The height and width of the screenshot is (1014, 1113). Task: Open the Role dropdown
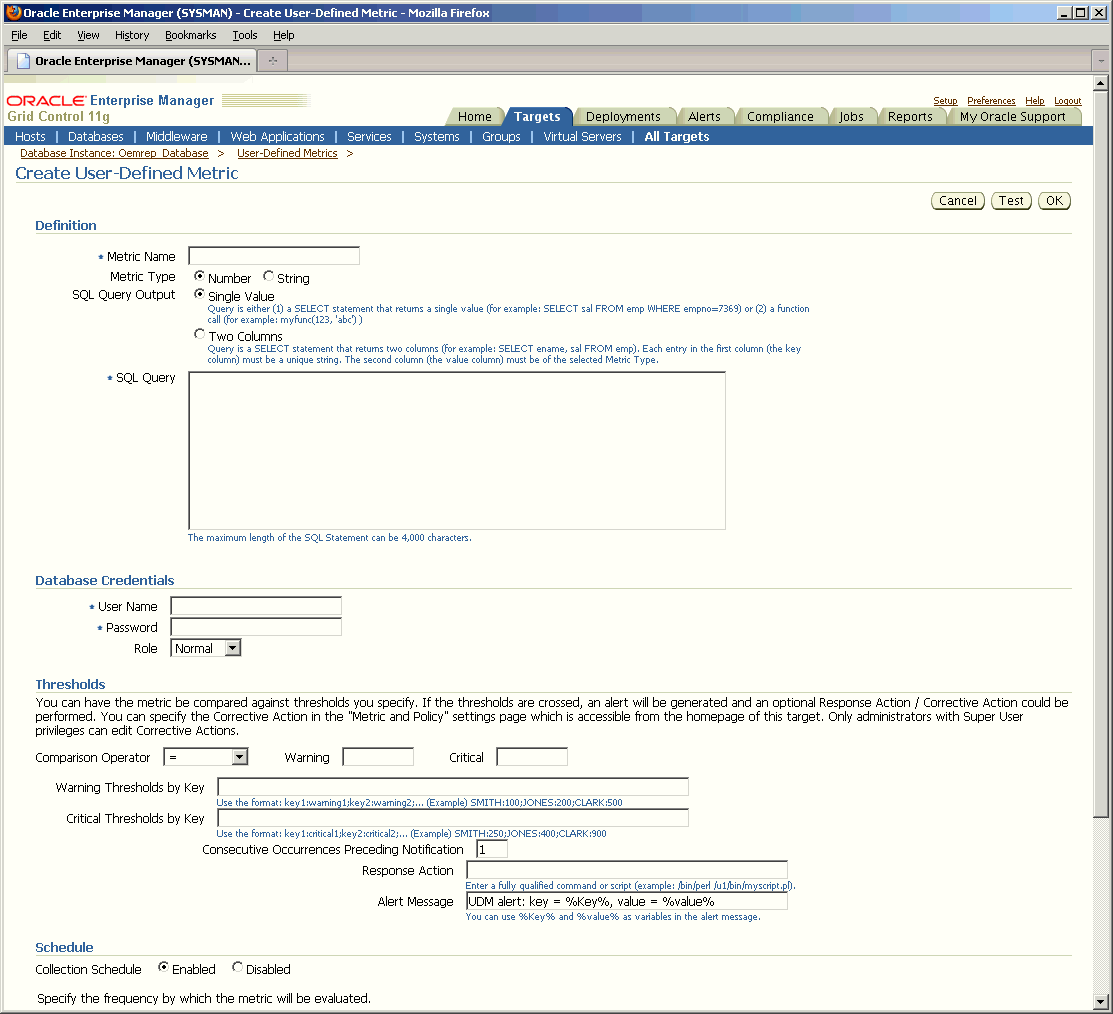206,648
